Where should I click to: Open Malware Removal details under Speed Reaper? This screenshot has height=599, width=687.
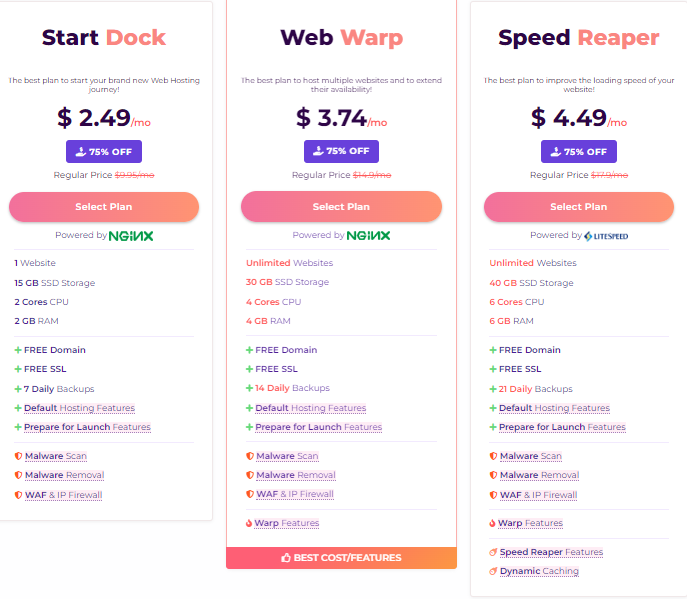coord(539,475)
